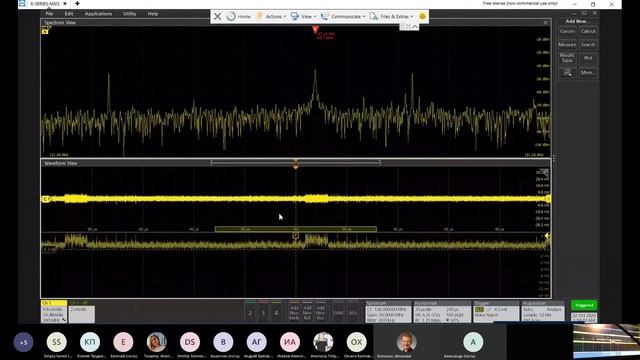
Task: Open the shared screen preview thumbnail
Action: coord(606,342)
